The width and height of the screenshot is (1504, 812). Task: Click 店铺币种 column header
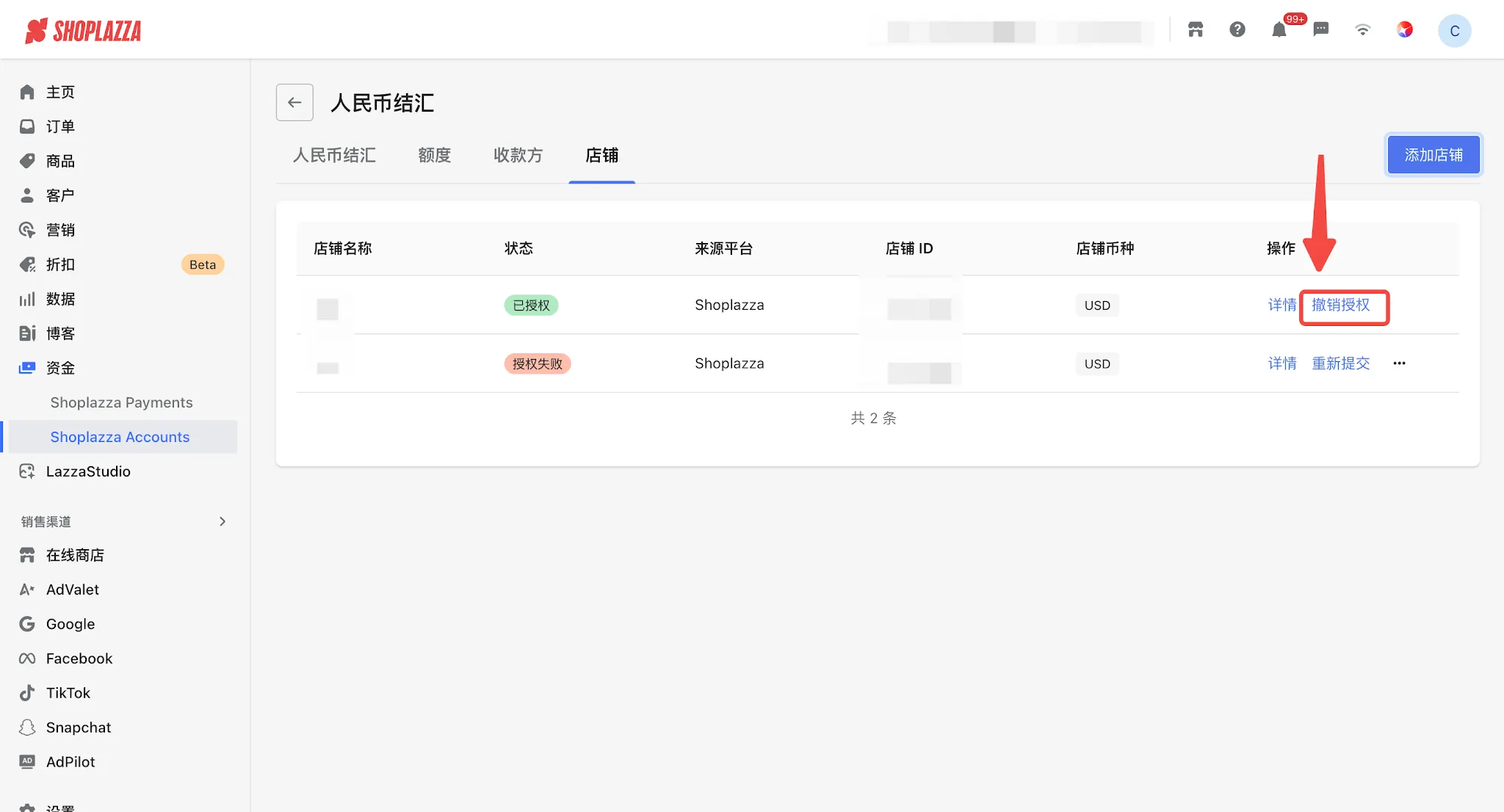[1105, 248]
